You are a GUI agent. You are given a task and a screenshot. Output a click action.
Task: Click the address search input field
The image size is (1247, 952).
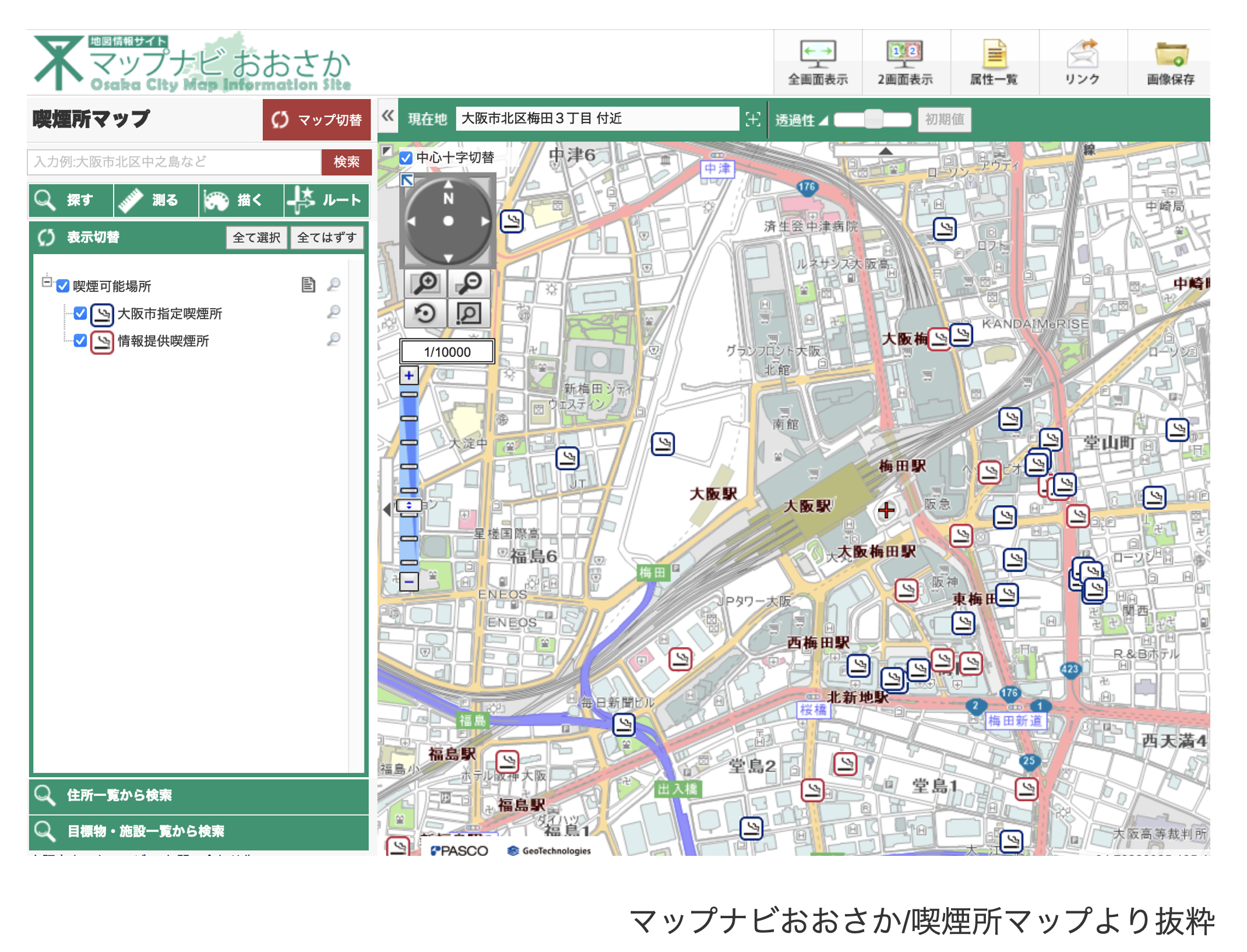click(174, 162)
